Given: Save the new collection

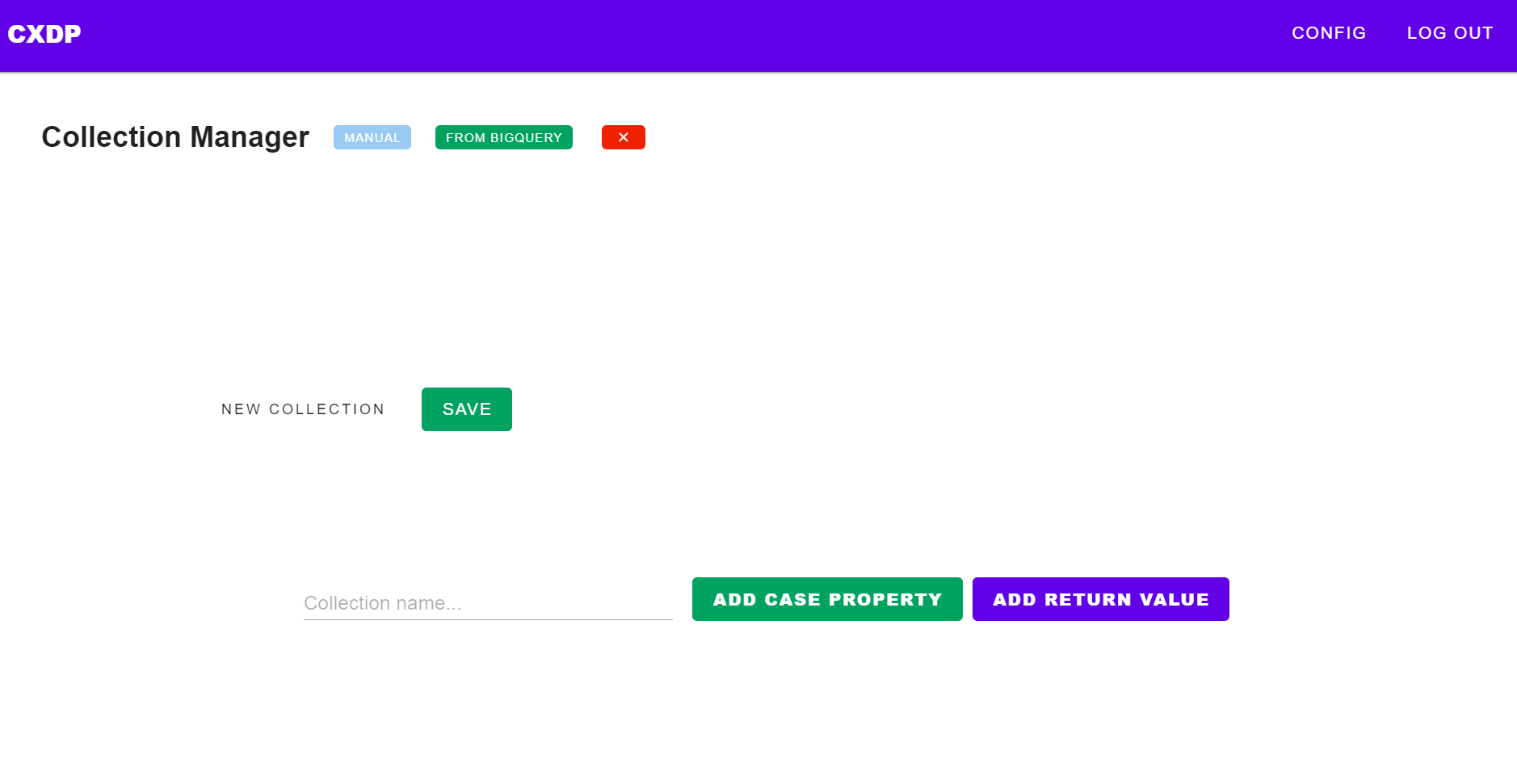Looking at the screenshot, I should click(466, 409).
